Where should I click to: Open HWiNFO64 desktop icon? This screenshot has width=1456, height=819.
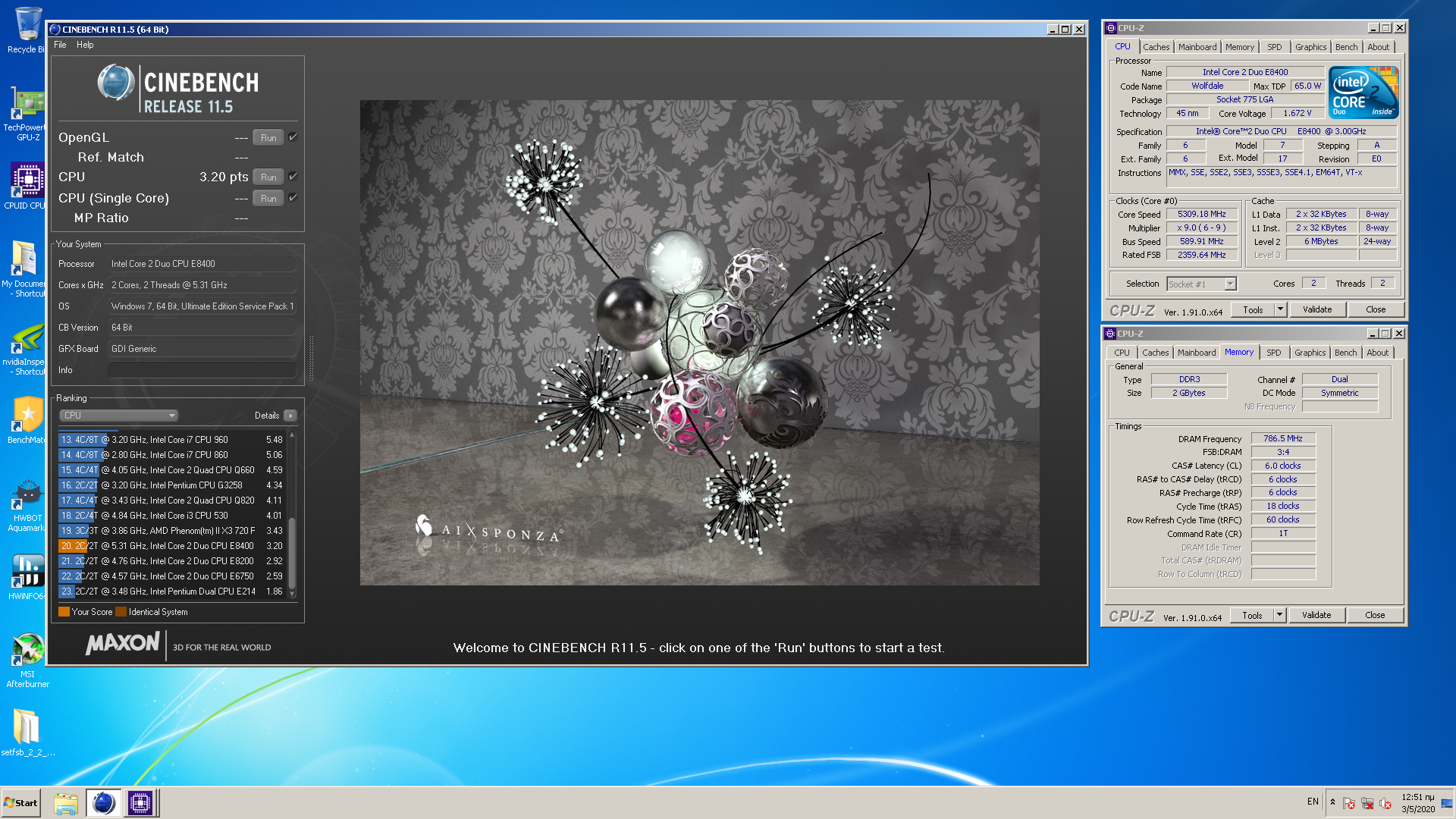27,576
